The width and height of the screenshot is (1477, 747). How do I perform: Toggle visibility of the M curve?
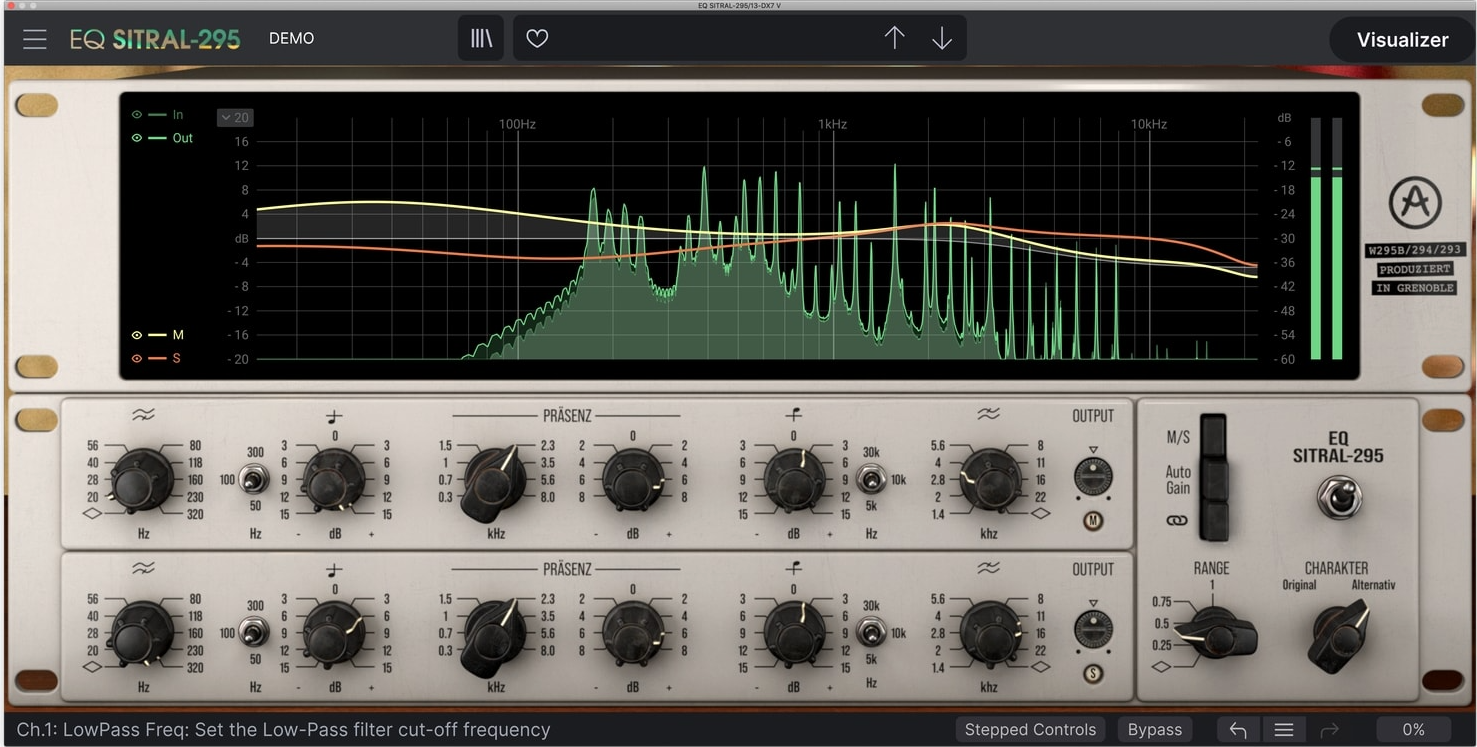[x=137, y=335]
